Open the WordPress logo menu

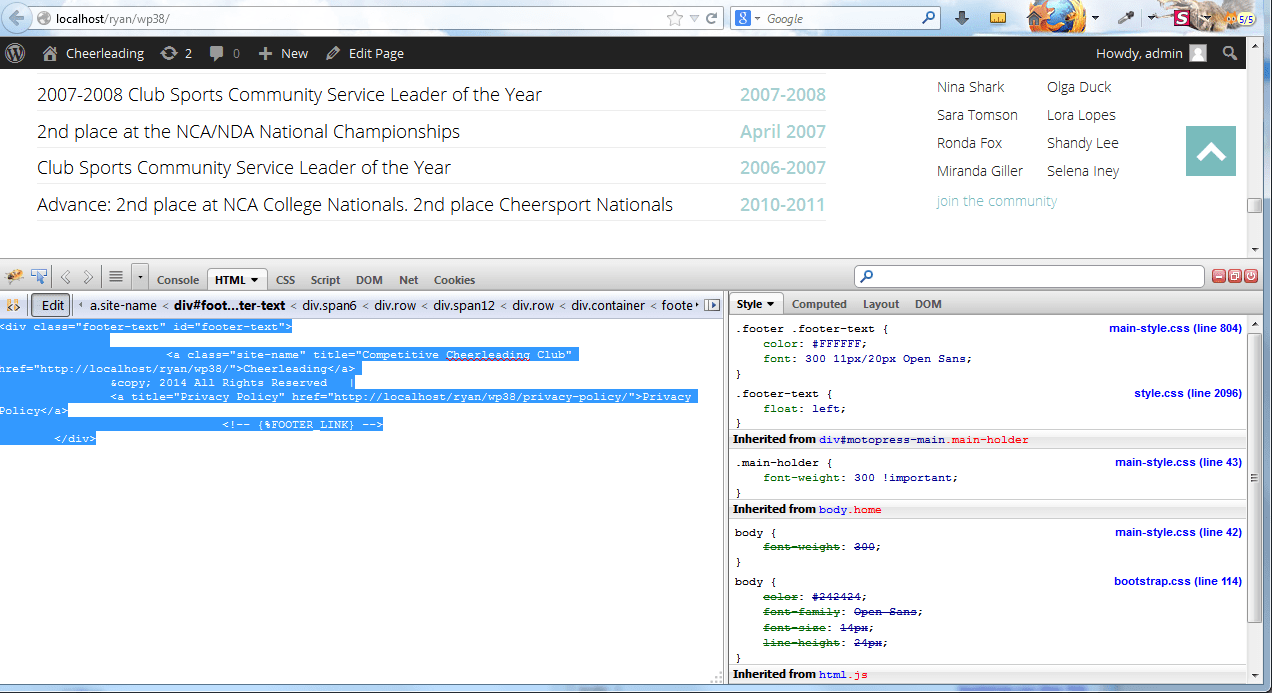point(15,53)
